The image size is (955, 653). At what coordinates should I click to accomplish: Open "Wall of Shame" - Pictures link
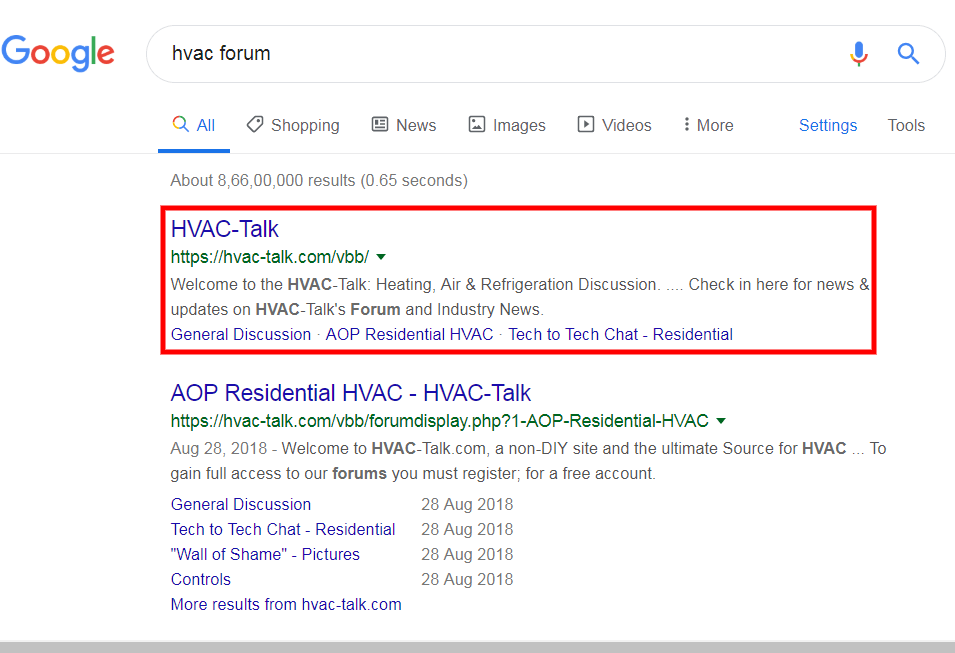click(x=265, y=554)
